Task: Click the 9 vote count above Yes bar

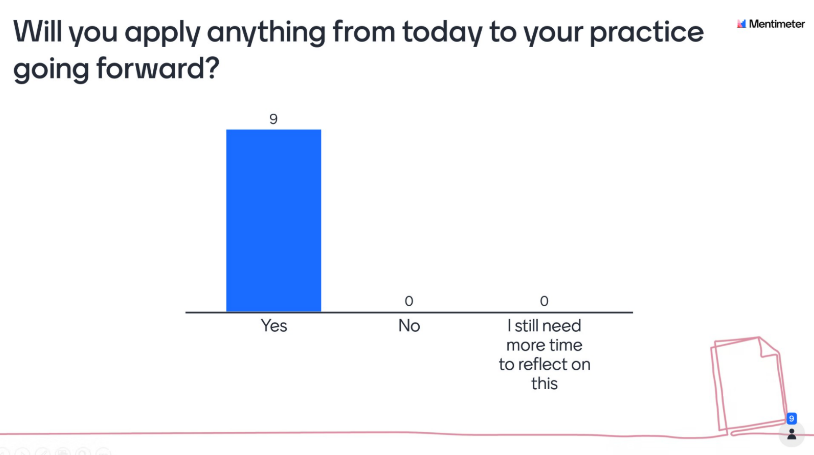Action: point(273,119)
